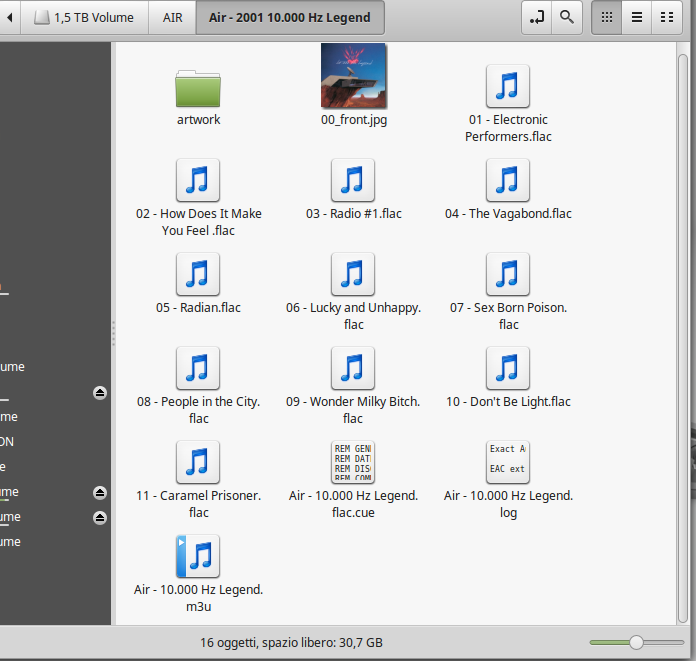Go to the 1,5 TB Volume location
The width and height of the screenshot is (696, 661).
[x=84, y=17]
